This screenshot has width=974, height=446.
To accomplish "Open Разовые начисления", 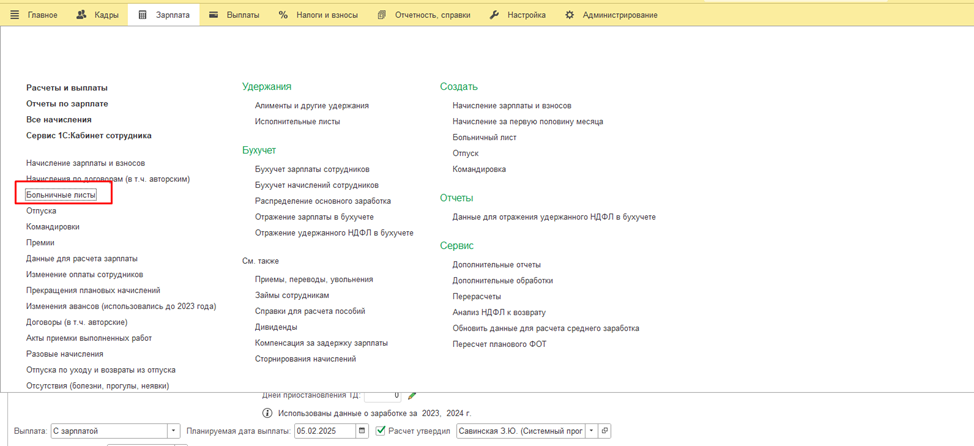I will (65, 354).
